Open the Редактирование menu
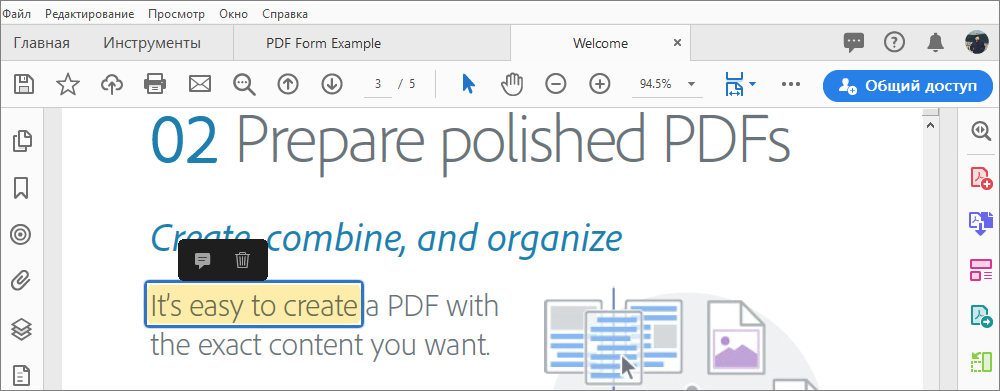The width and height of the screenshot is (1000, 391). coord(89,13)
